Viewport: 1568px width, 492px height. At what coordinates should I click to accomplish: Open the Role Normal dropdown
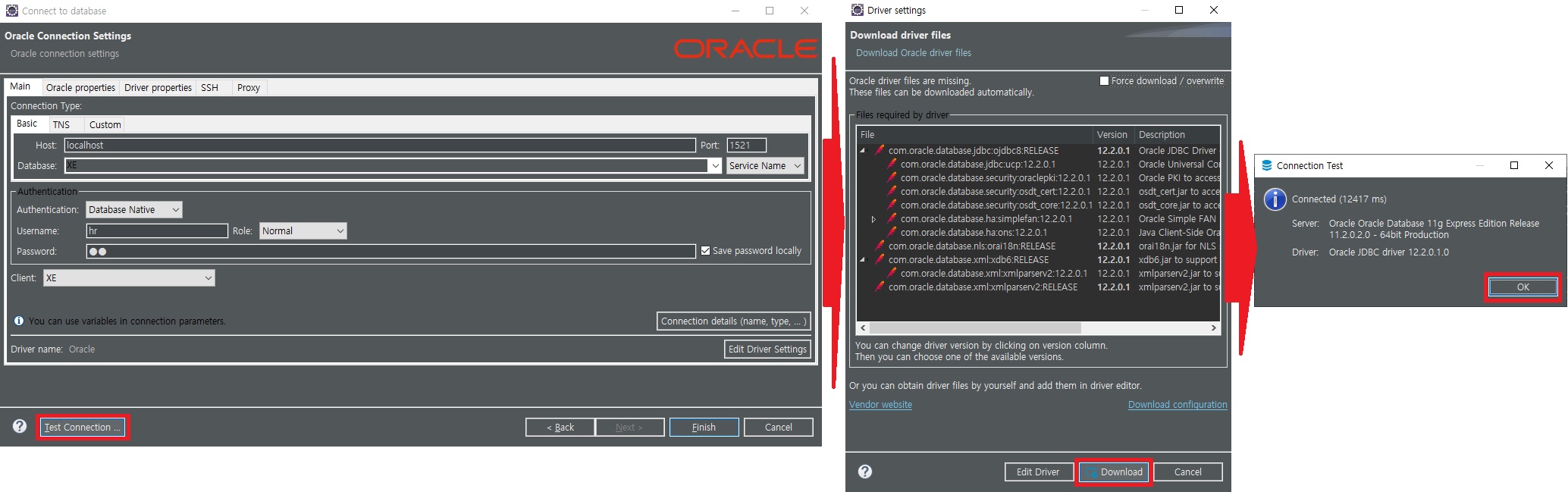(x=303, y=230)
